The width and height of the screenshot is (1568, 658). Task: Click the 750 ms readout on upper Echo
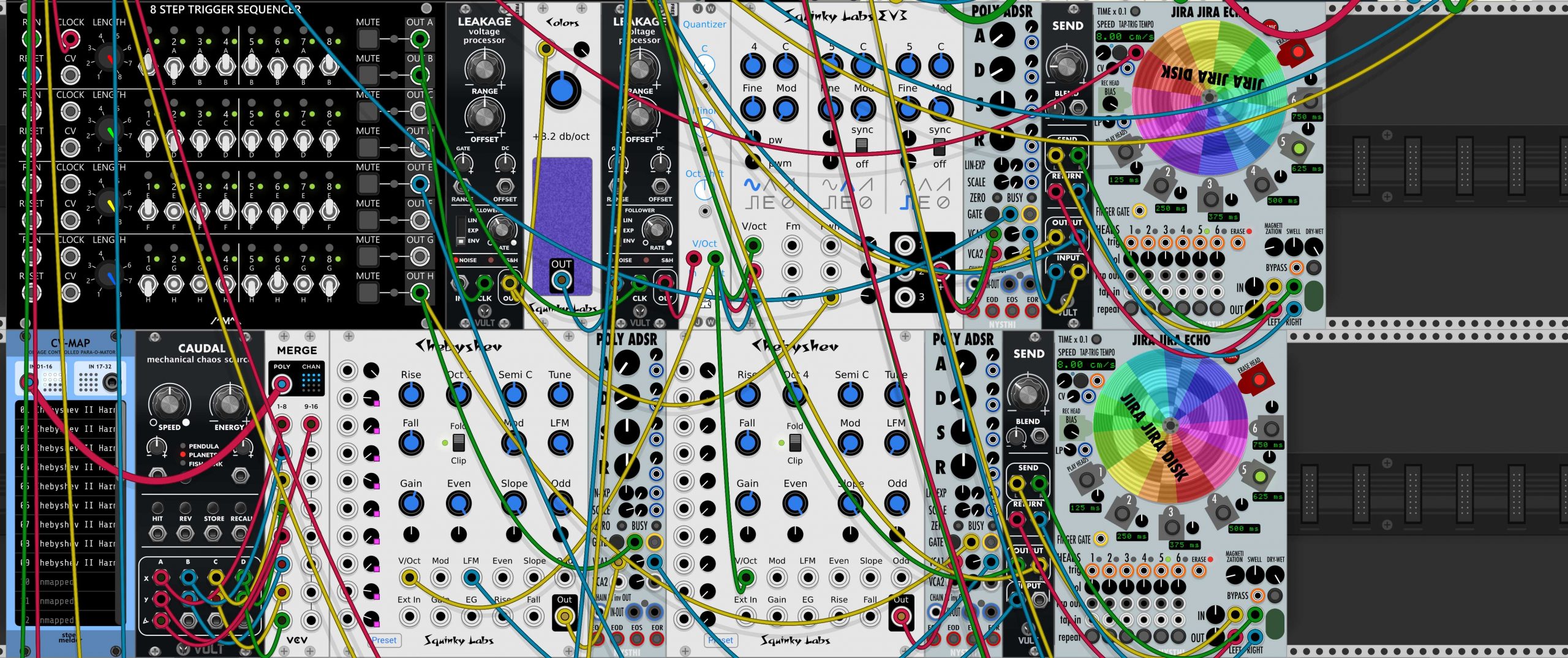[x=1308, y=116]
